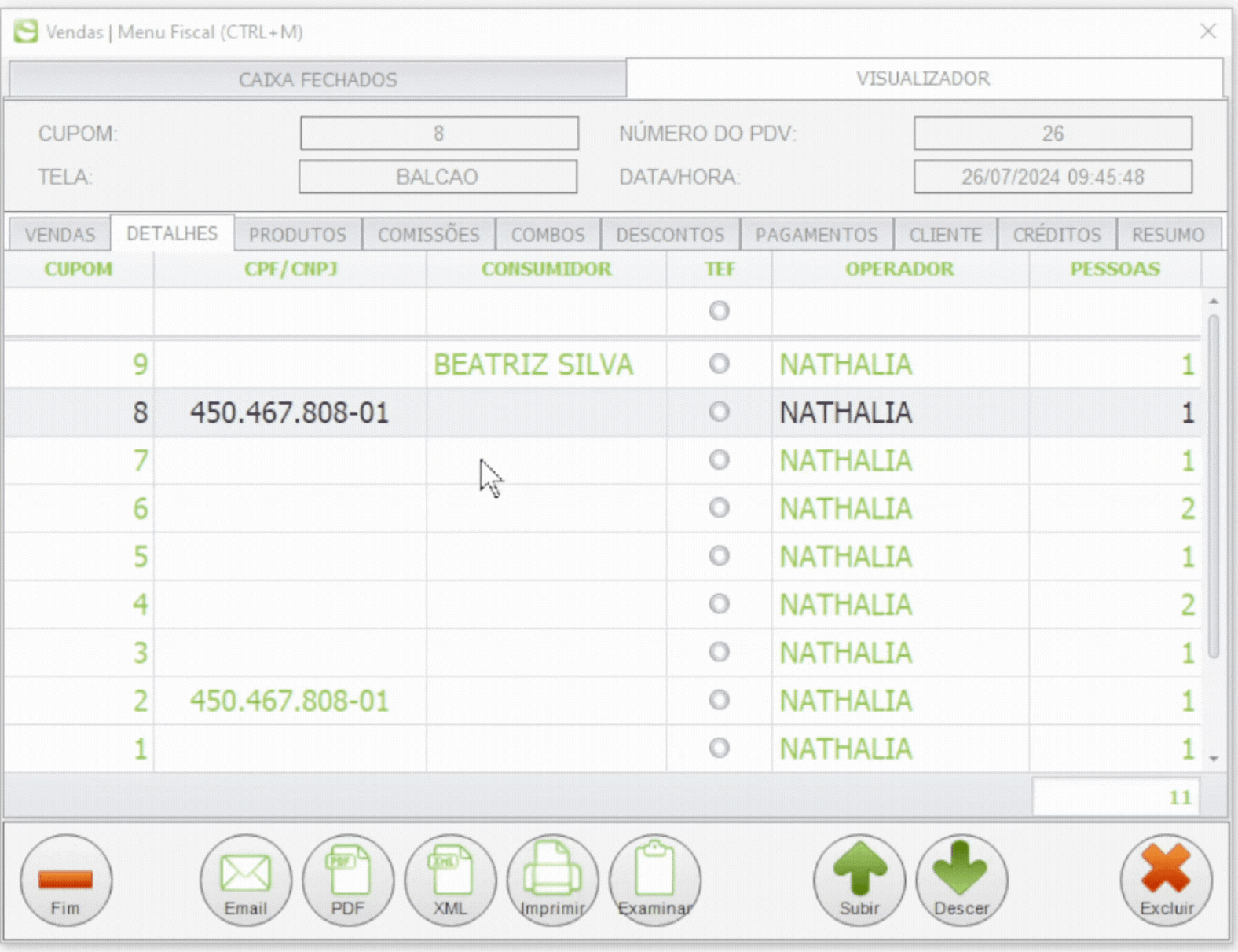The height and width of the screenshot is (952, 1238).
Task: Select cupom number 7 cell
Action: coord(79,460)
